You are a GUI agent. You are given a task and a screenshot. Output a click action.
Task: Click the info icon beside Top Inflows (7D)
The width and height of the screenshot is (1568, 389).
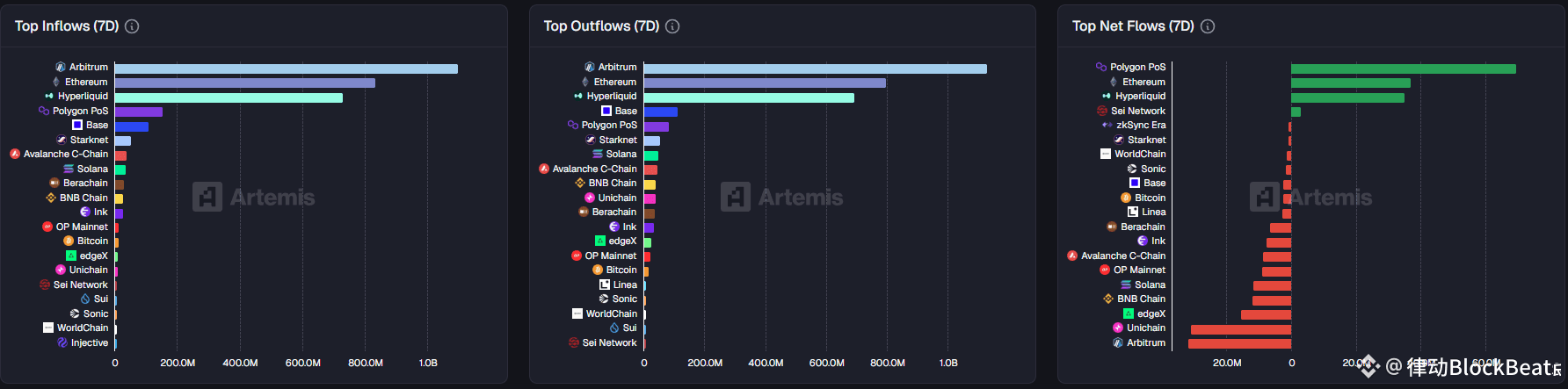132,26
